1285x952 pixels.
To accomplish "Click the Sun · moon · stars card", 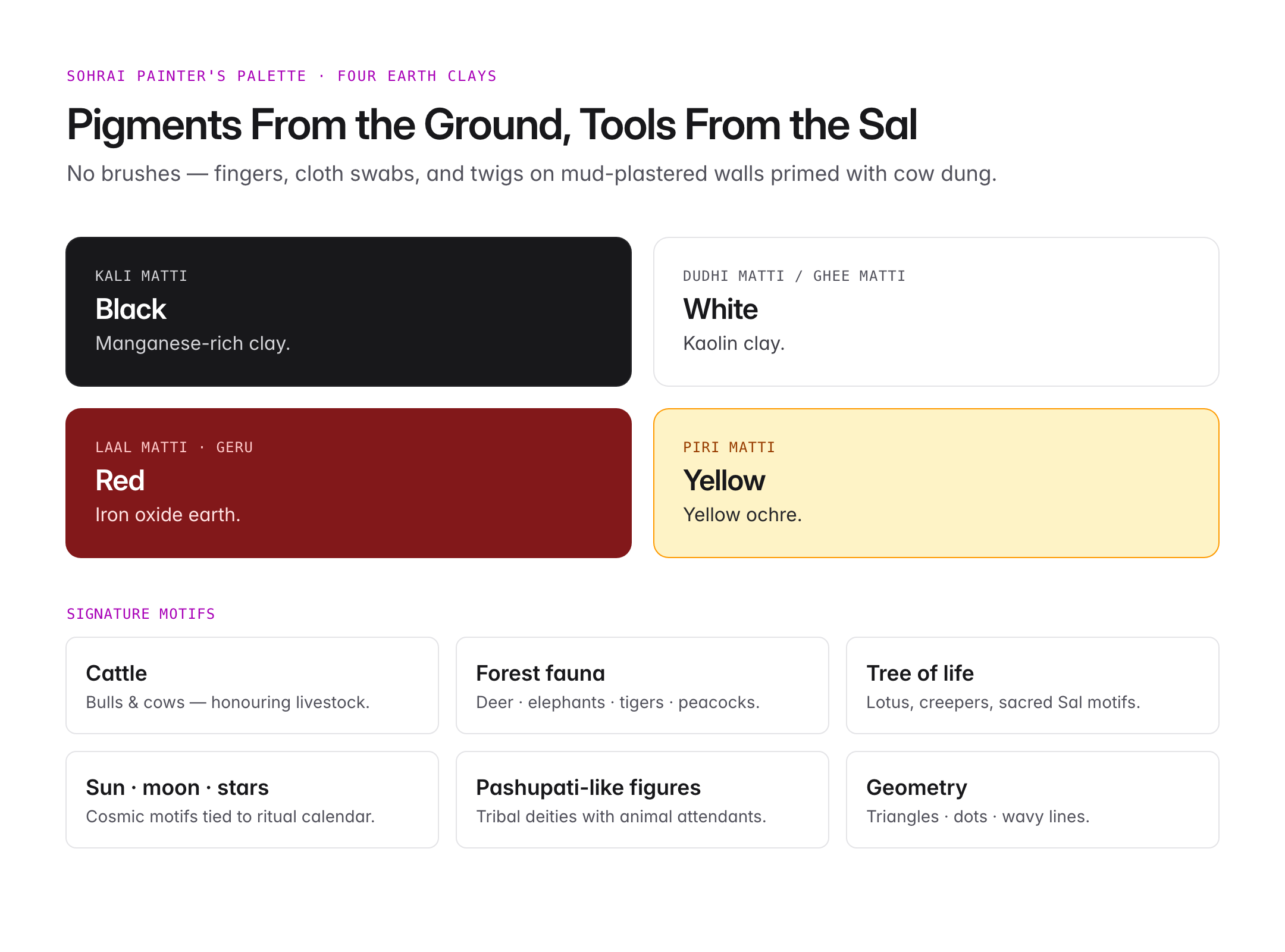I will [252, 800].
